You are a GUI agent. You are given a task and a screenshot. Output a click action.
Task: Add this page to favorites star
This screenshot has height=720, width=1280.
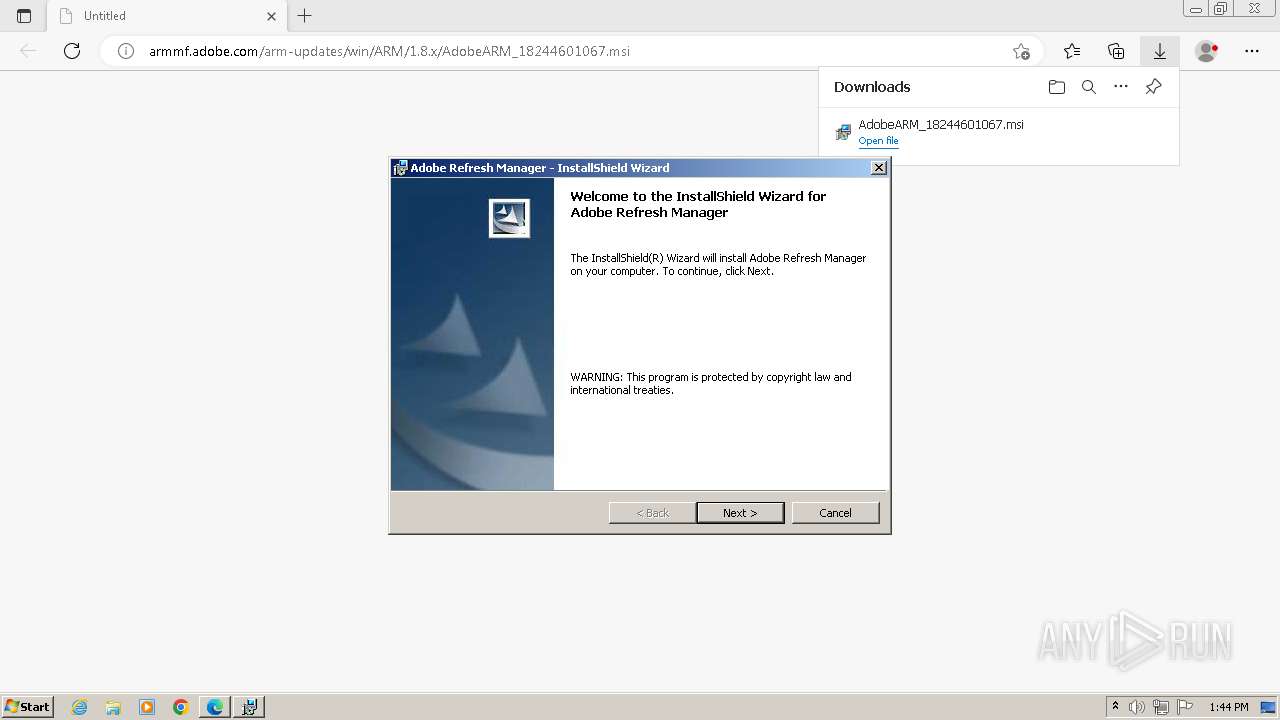point(1021,51)
